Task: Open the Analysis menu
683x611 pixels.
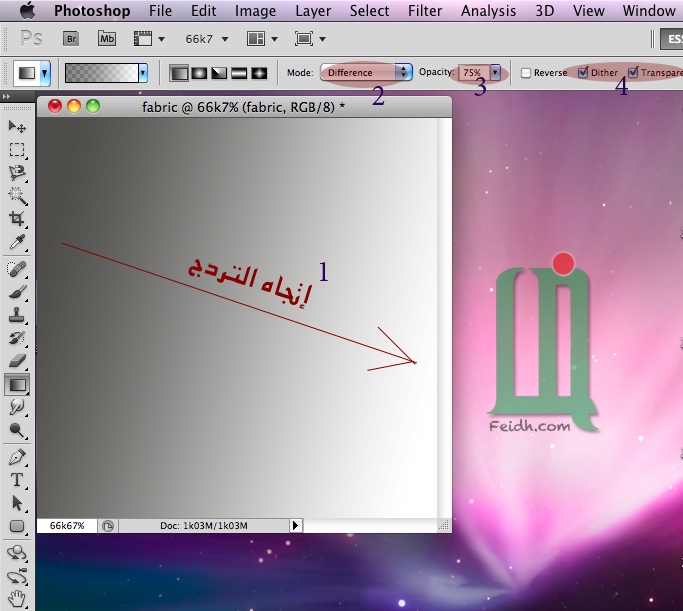Action: click(x=488, y=10)
